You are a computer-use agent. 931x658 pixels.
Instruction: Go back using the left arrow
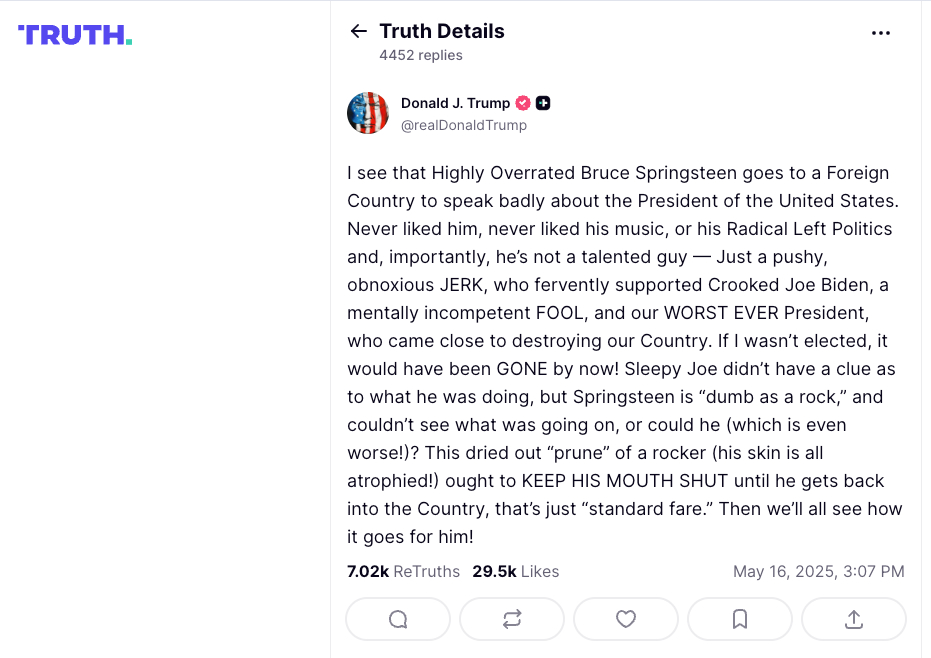[359, 31]
